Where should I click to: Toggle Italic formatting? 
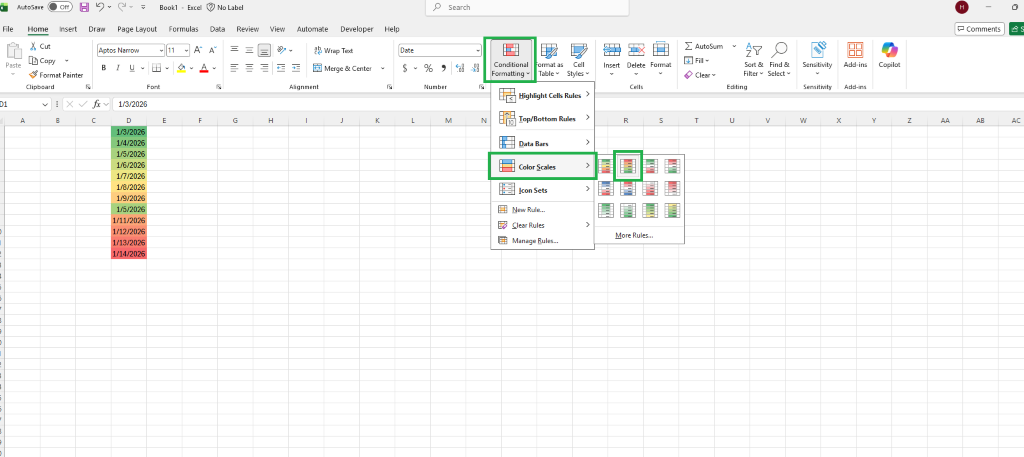(x=118, y=68)
